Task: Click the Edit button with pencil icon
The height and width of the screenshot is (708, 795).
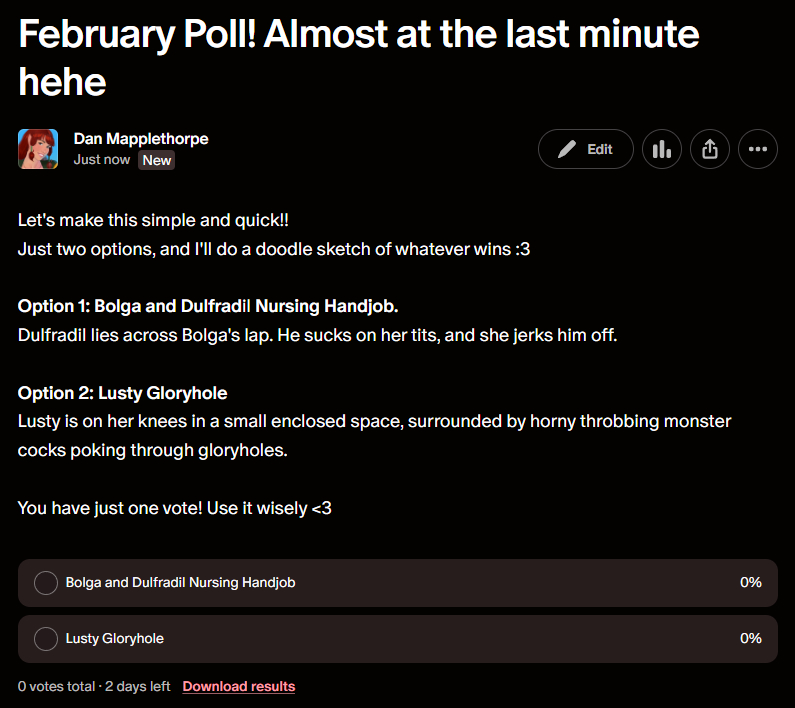Action: (586, 149)
